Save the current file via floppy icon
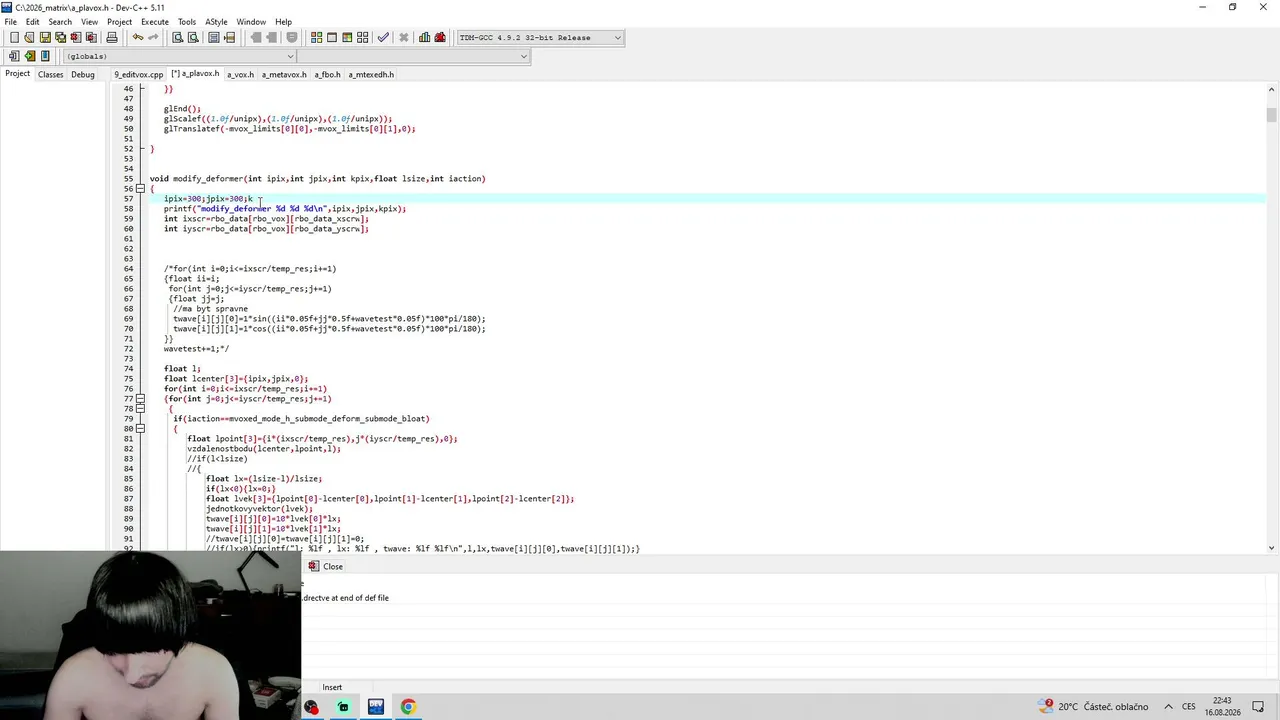This screenshot has height=720, width=1280. (x=45, y=38)
